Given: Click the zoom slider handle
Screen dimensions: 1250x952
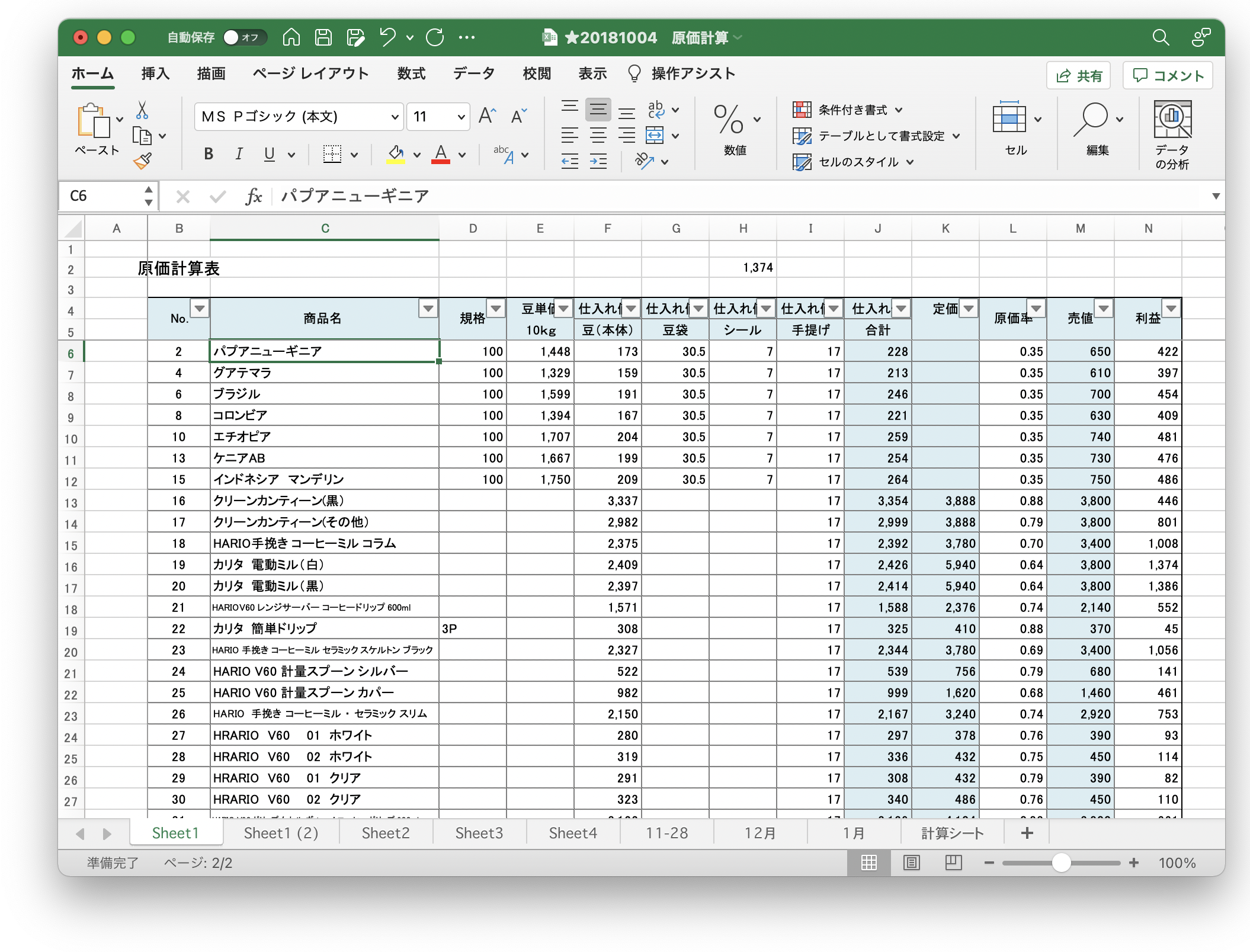Looking at the screenshot, I should [1062, 863].
